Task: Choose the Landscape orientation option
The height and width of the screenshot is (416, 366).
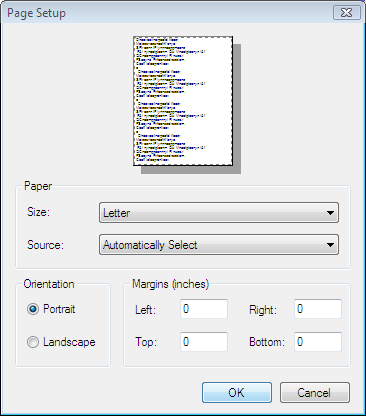Action: click(33, 342)
